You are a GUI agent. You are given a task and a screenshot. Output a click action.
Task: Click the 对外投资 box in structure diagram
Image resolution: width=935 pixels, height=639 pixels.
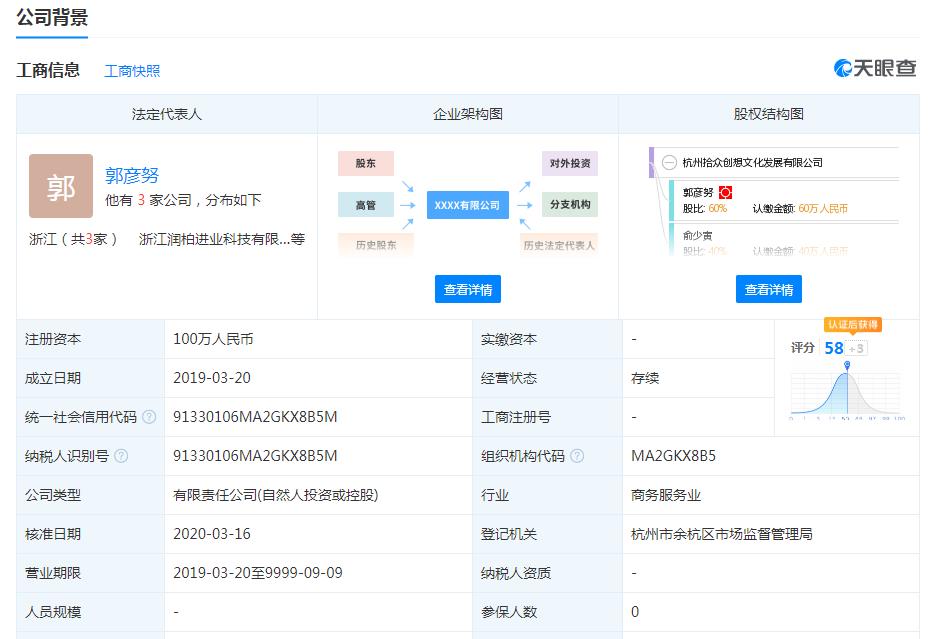click(570, 164)
